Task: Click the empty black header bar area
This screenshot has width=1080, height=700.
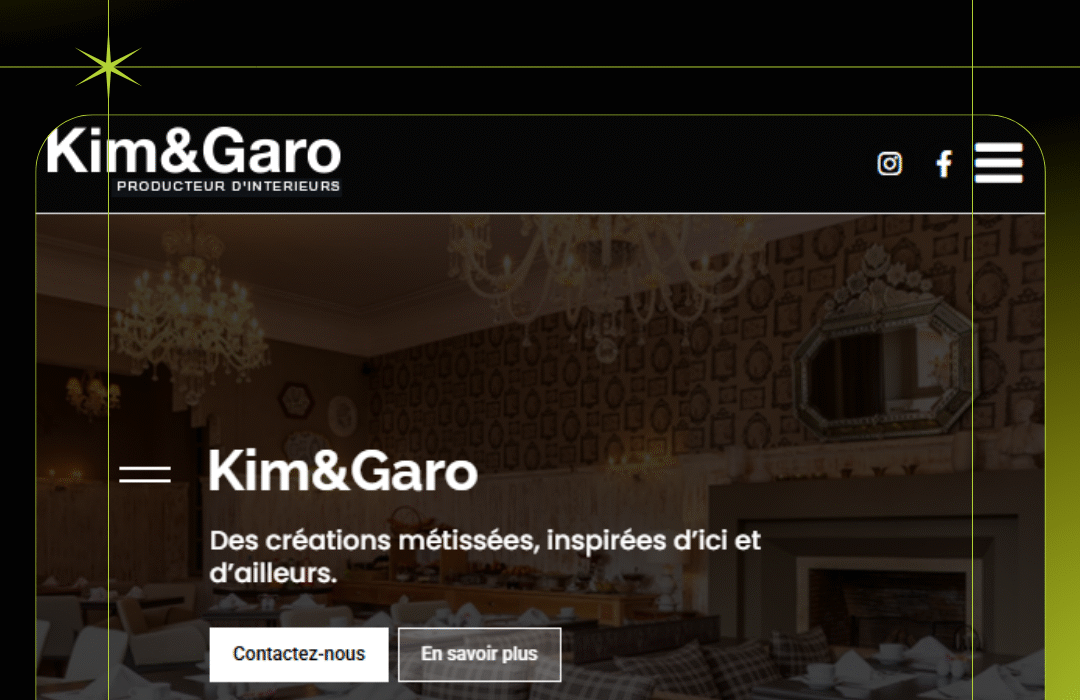Action: 606,164
